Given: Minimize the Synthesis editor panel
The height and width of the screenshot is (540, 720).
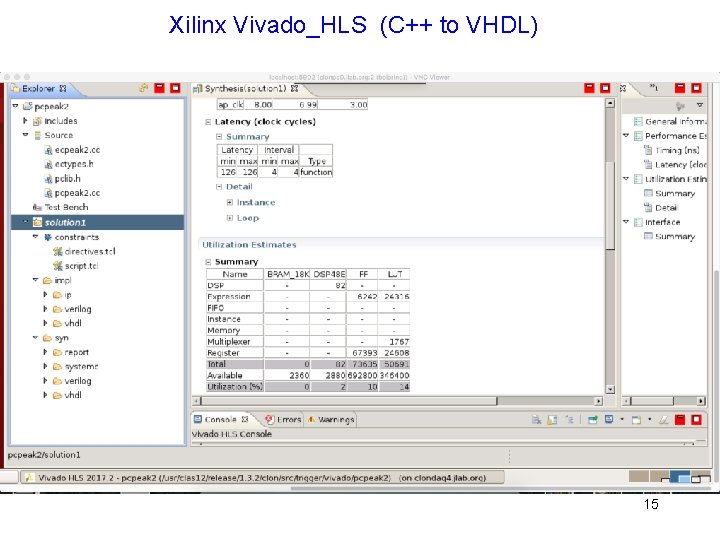Looking at the screenshot, I should pos(589,88).
